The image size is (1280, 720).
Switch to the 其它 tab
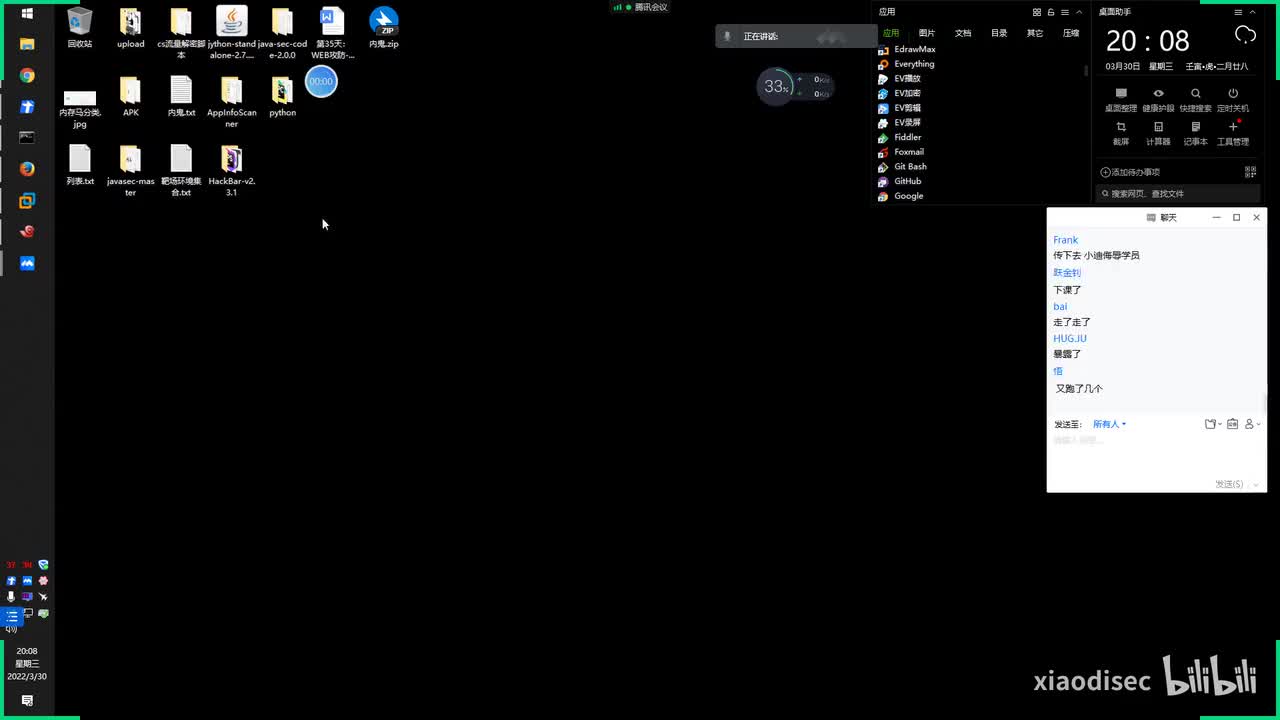tap(1035, 33)
